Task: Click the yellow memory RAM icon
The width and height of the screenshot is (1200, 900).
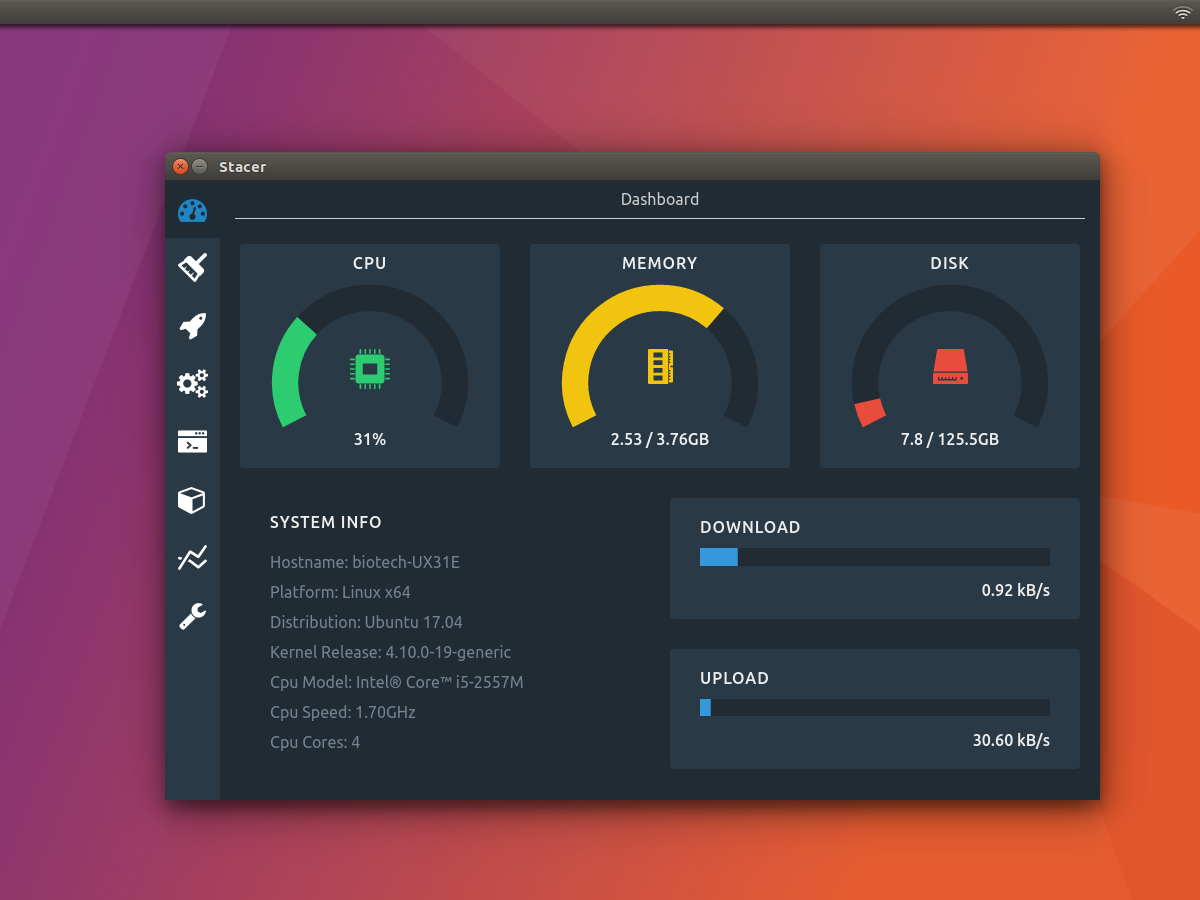Action: pos(660,366)
